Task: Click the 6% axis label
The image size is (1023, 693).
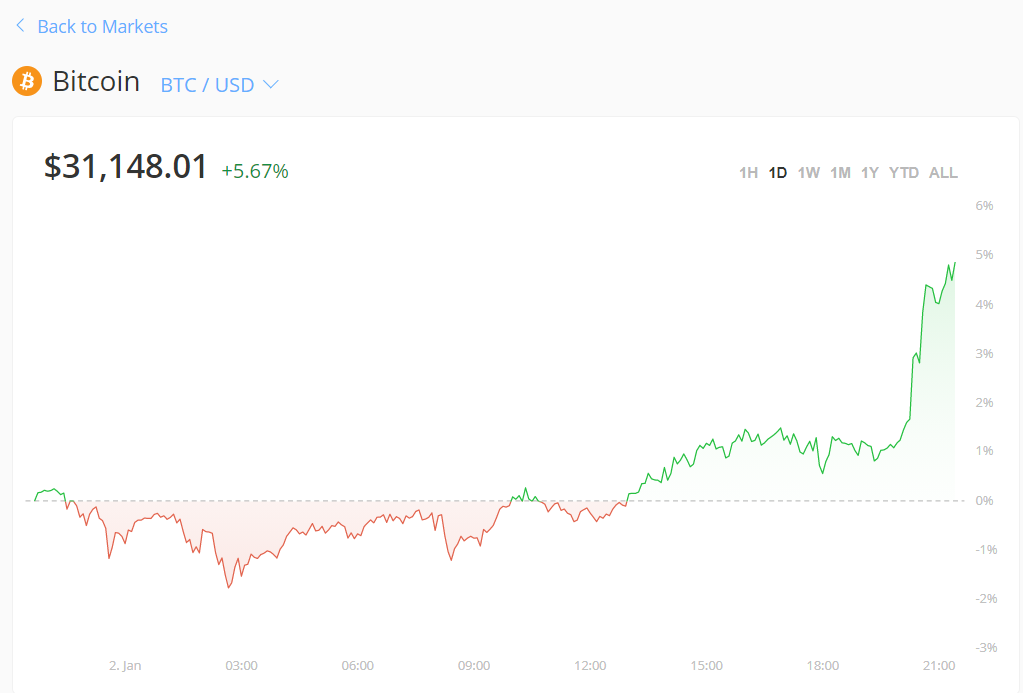Action: pos(984,206)
